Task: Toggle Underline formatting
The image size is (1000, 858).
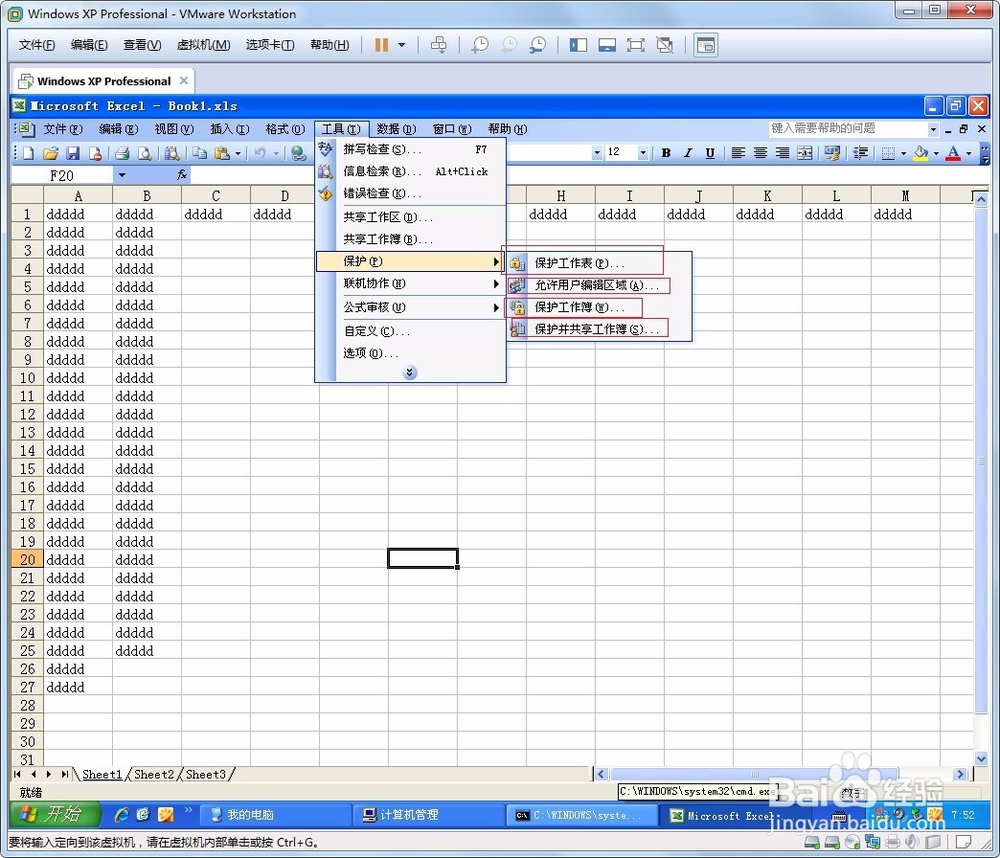Action: point(710,152)
